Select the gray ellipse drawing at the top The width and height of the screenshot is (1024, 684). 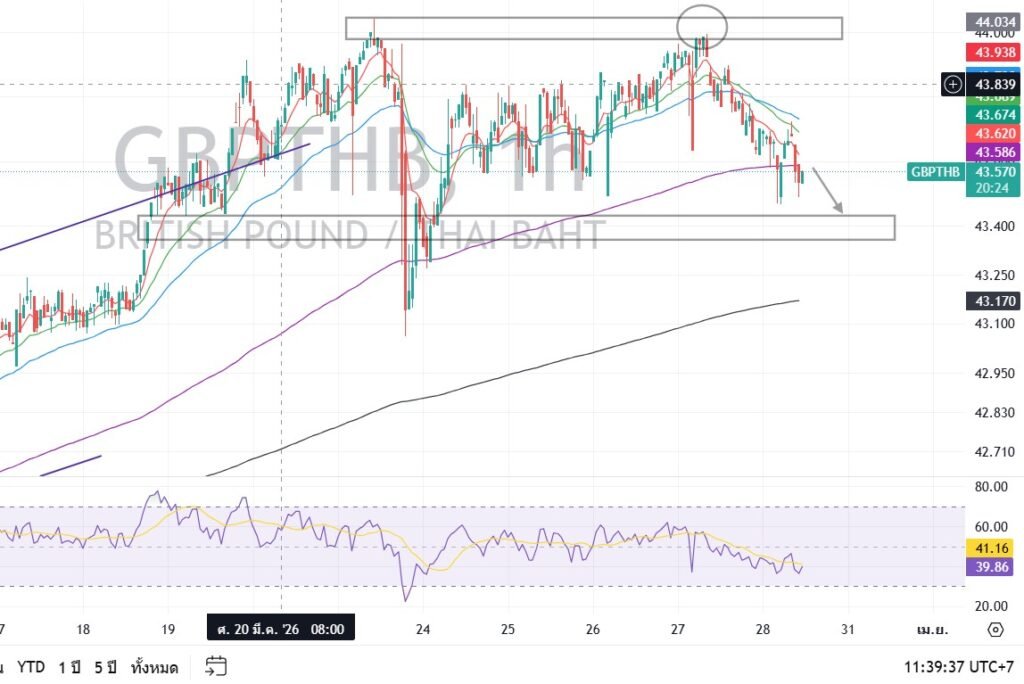[701, 25]
